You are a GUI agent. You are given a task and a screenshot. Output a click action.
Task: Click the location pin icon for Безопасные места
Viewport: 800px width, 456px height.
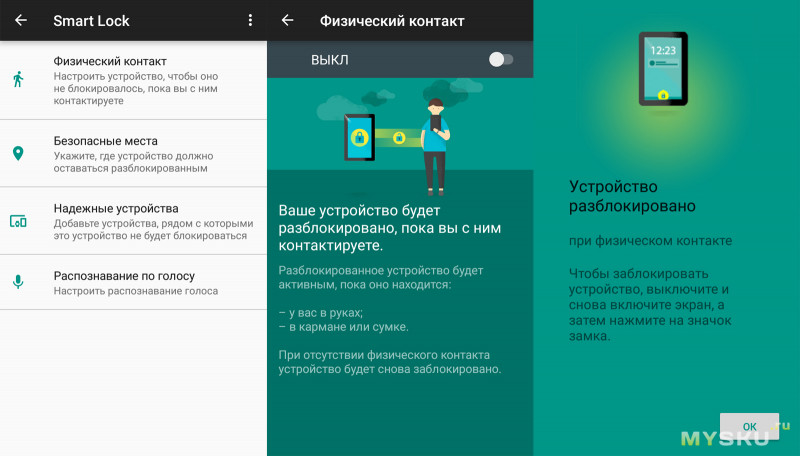[18, 154]
